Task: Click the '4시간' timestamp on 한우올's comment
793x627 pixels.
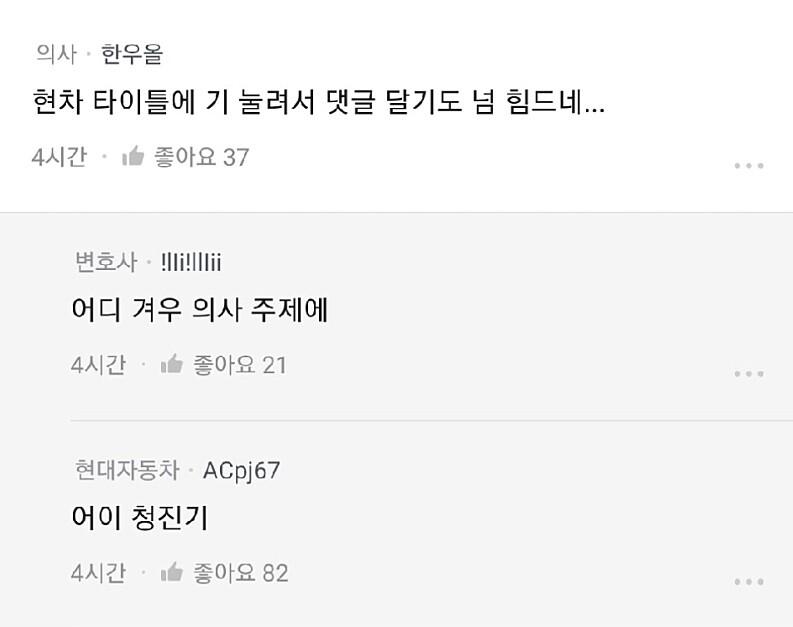Action: [x=59, y=157]
